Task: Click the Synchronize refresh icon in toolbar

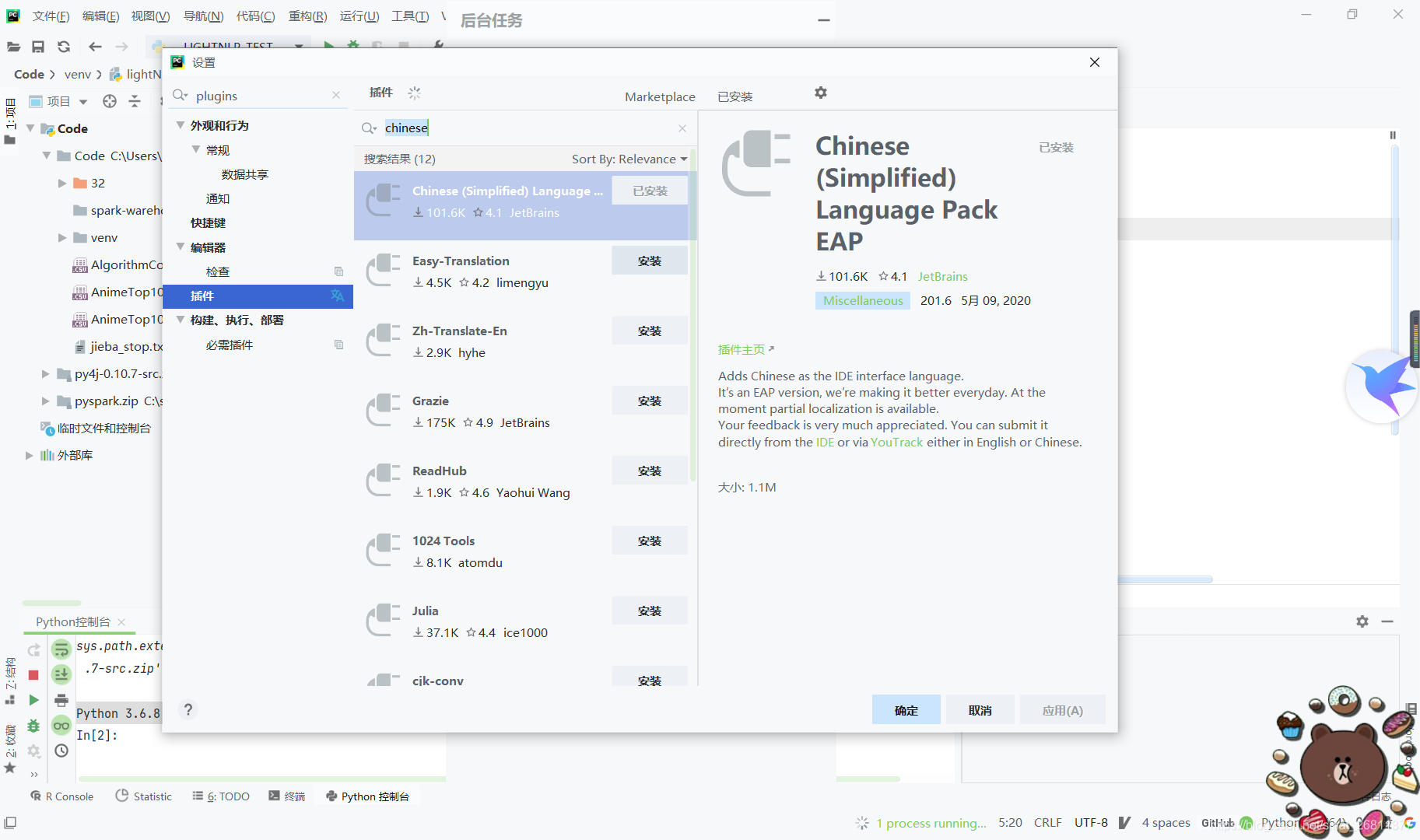Action: tap(64, 47)
